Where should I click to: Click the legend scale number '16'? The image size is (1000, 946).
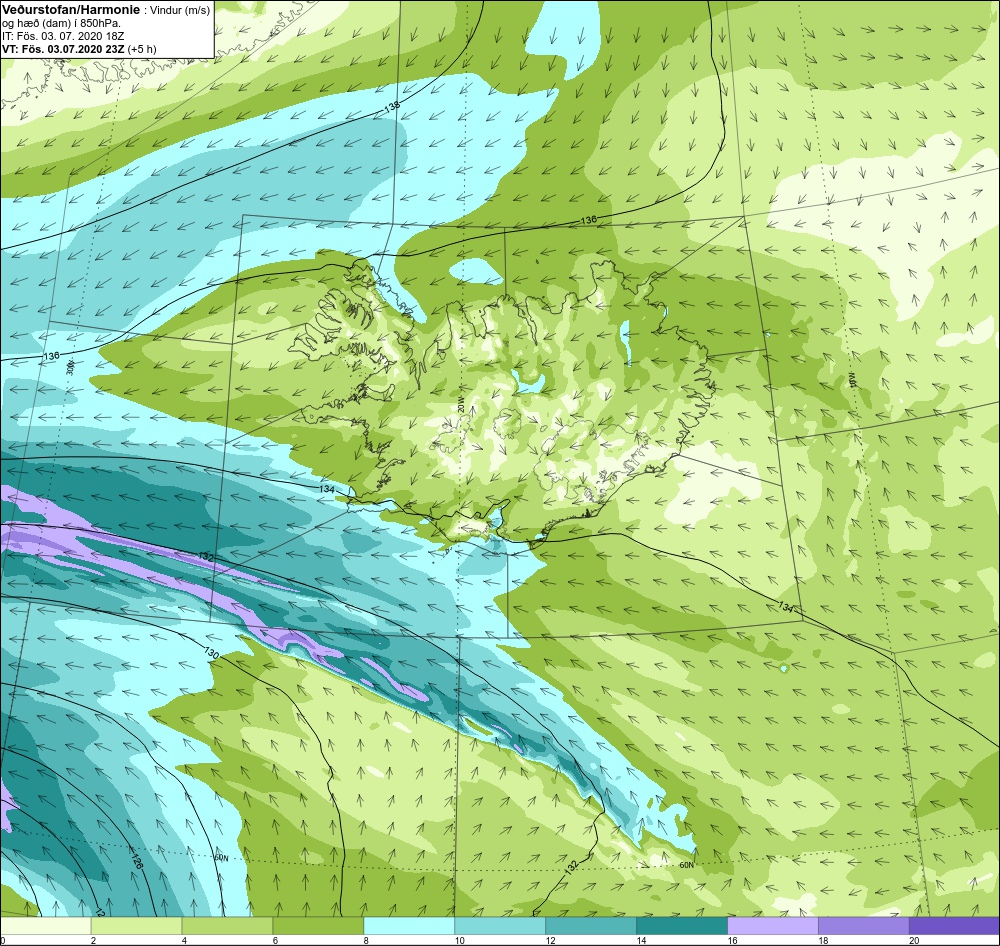point(733,940)
